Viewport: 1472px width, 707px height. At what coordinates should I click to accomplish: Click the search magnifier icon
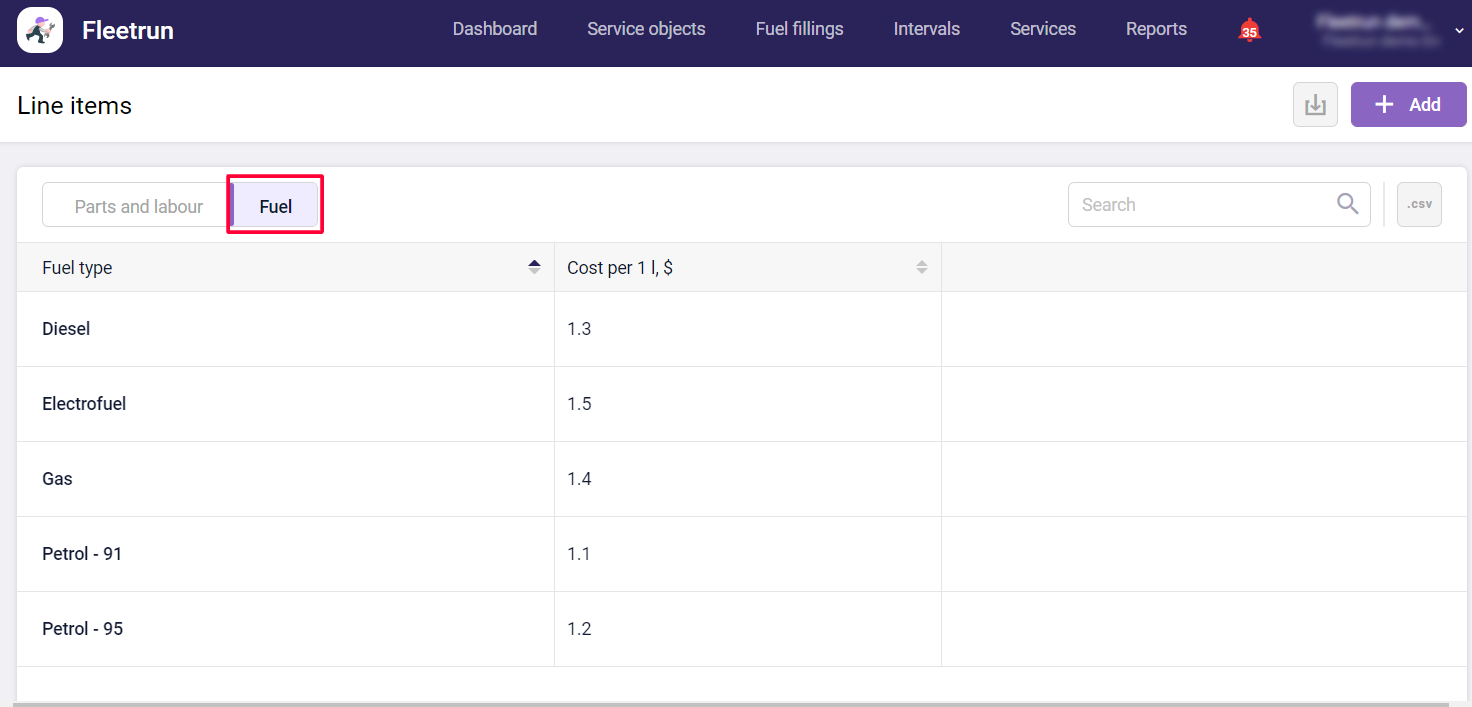pos(1347,204)
